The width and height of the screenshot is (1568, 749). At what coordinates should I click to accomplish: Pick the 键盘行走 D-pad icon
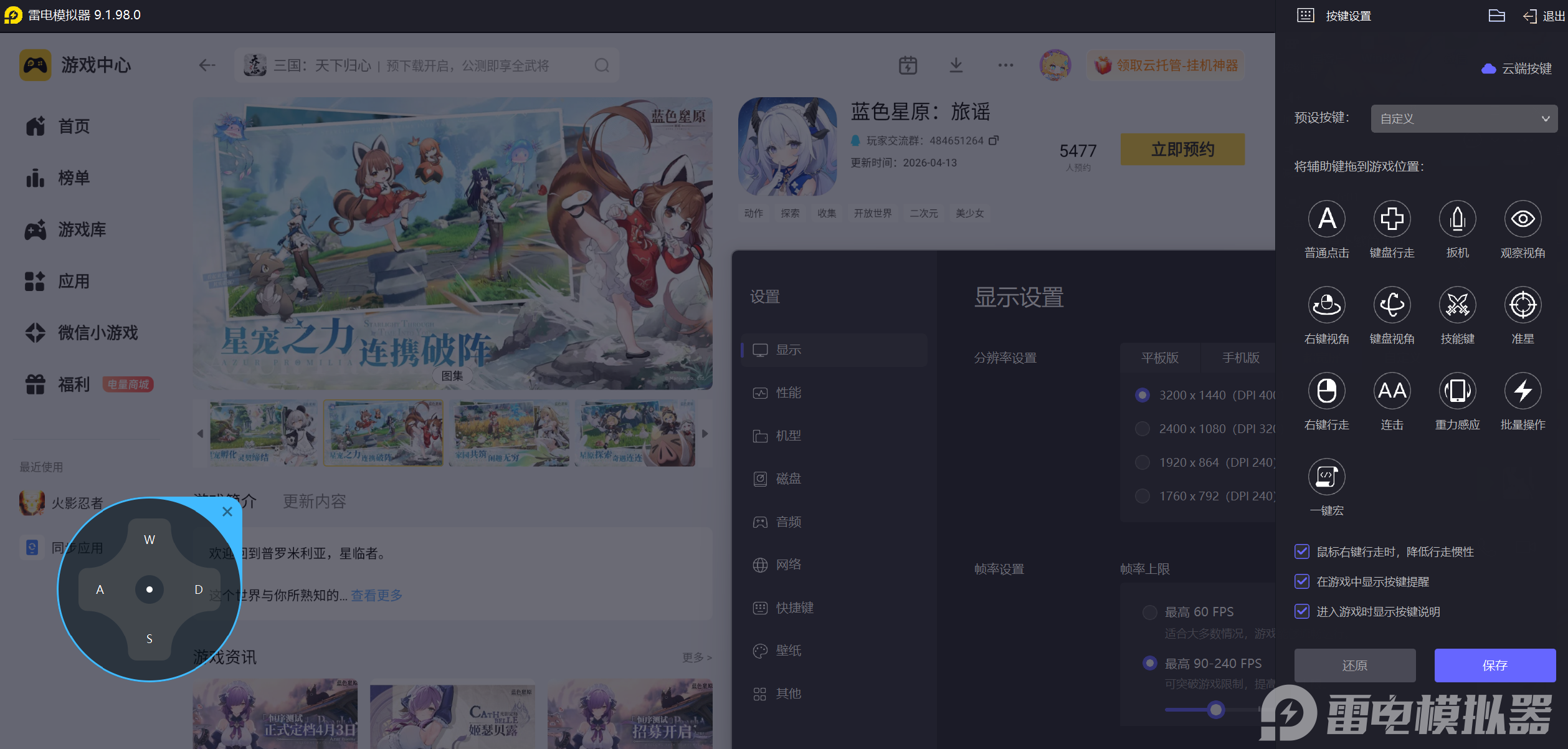coord(1392,219)
